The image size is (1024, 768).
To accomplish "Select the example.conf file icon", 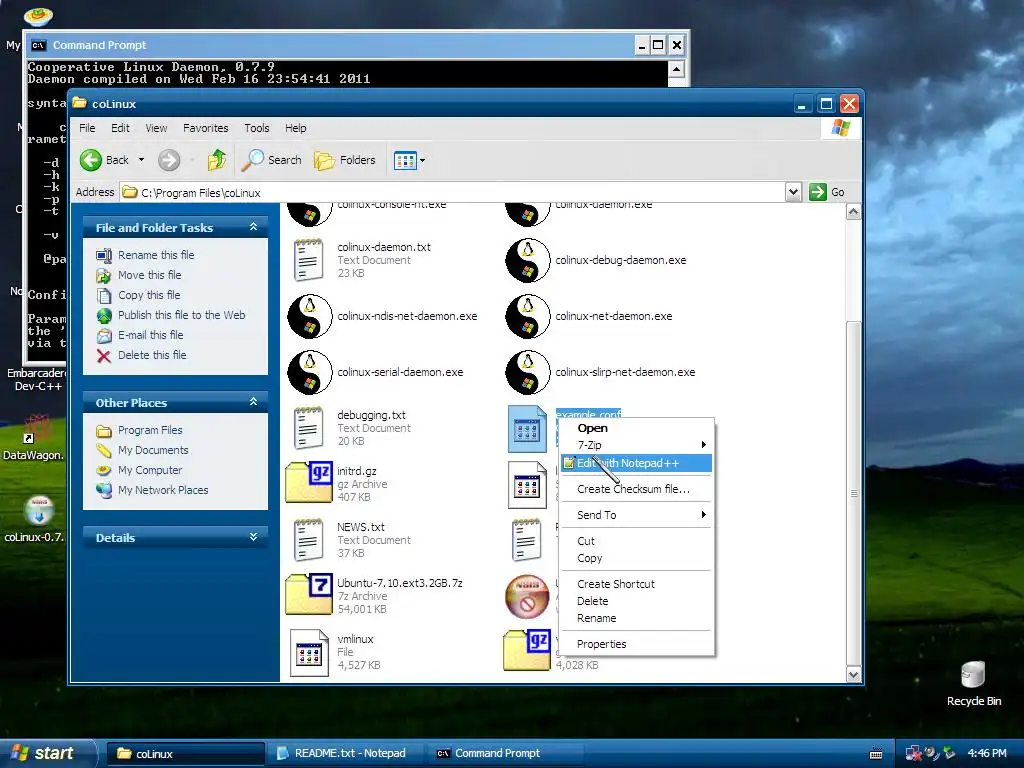I will click(x=528, y=428).
